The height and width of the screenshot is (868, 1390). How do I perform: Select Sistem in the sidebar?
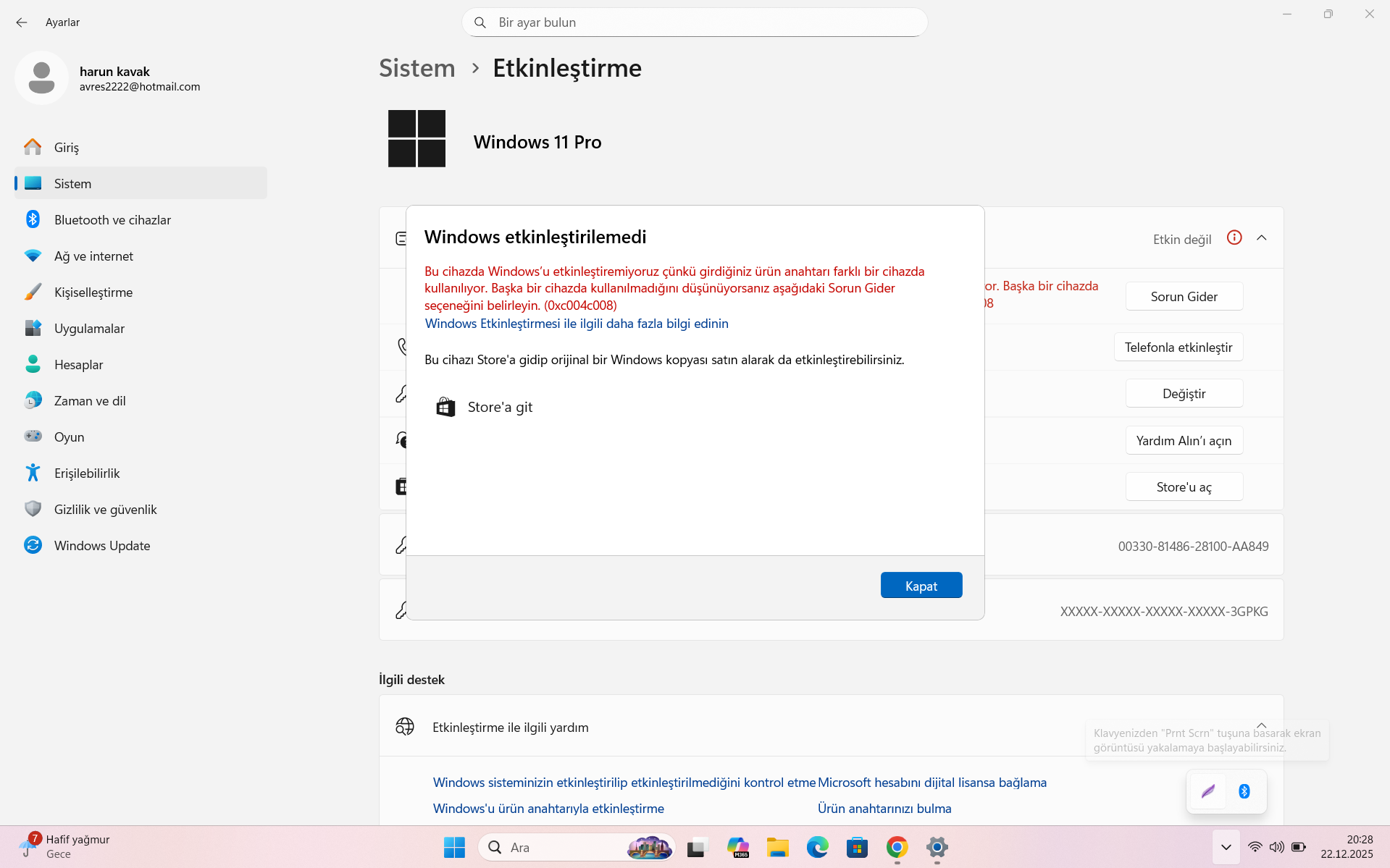point(141,183)
